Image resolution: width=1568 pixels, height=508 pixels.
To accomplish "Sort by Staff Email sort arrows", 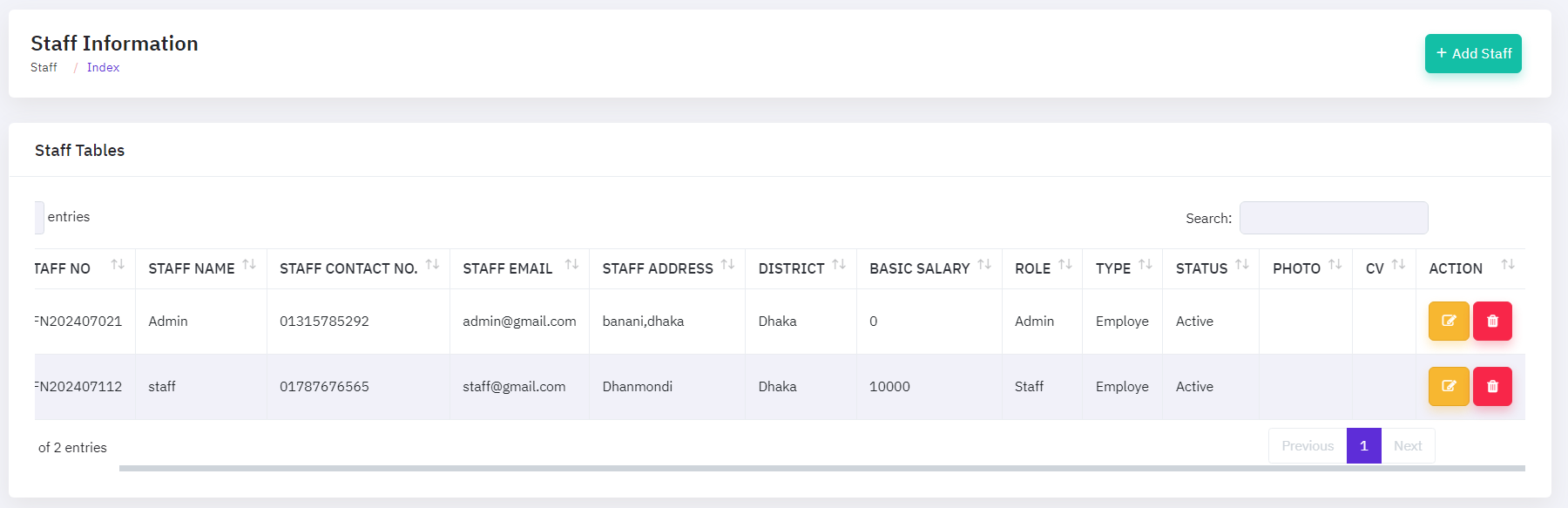I will click(x=571, y=265).
